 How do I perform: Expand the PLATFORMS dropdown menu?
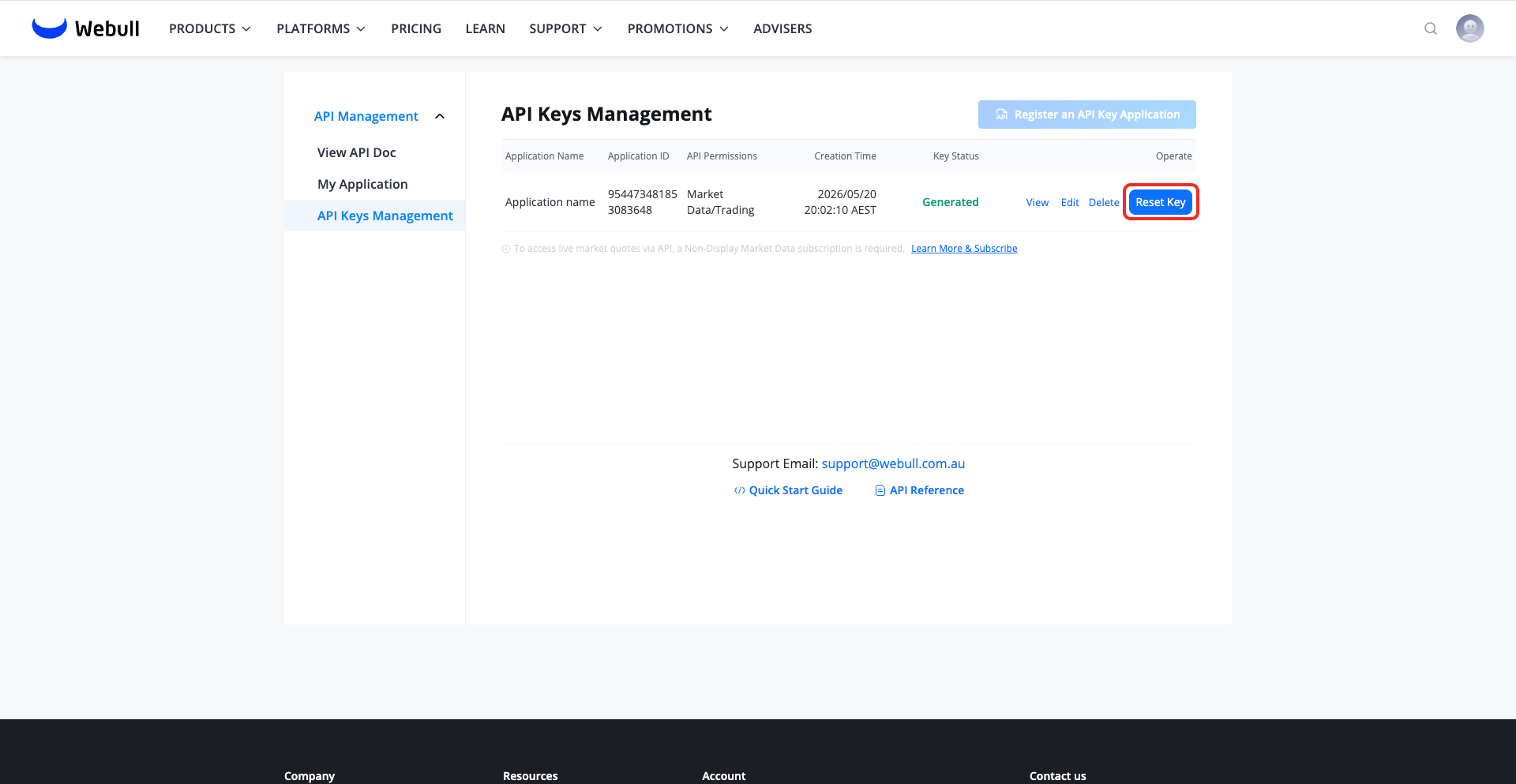pos(321,28)
